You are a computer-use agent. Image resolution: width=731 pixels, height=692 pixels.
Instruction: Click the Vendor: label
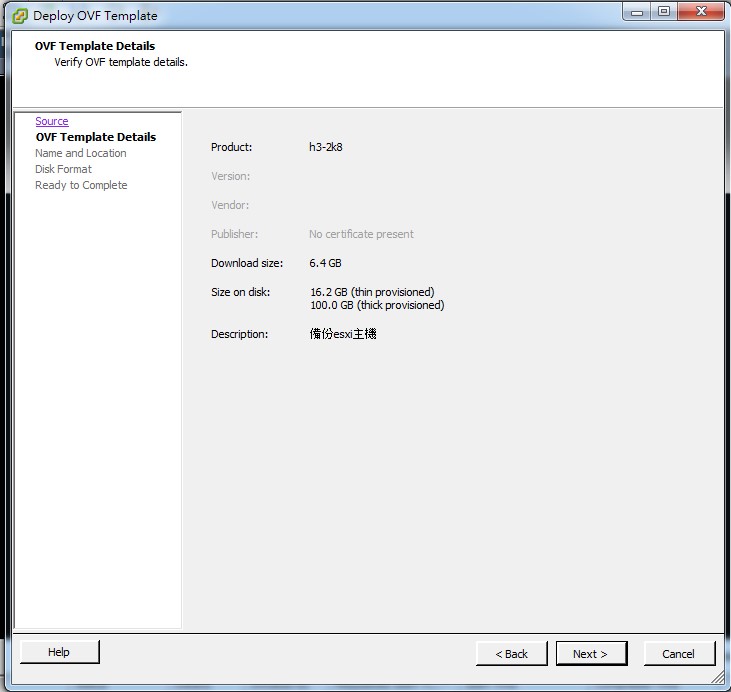[x=230, y=205]
